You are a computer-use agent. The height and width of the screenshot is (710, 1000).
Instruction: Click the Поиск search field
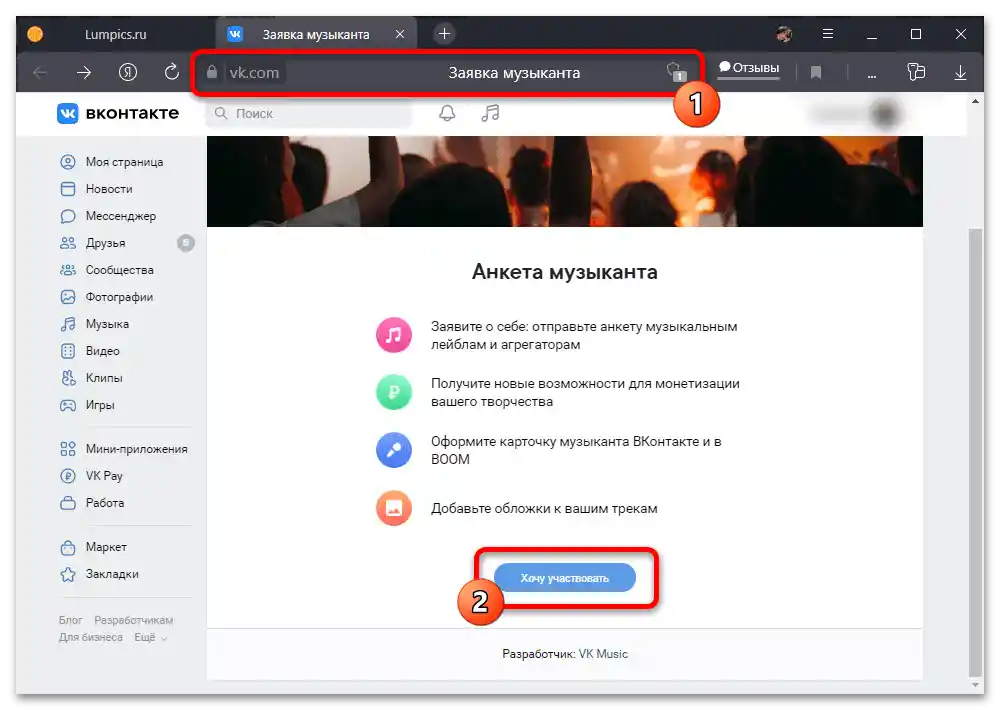click(x=308, y=114)
